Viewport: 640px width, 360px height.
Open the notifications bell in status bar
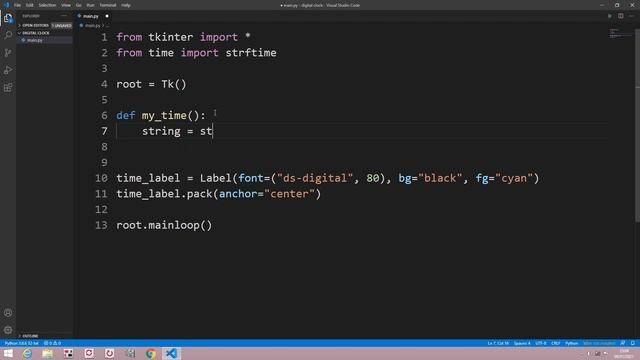[x=632, y=343]
